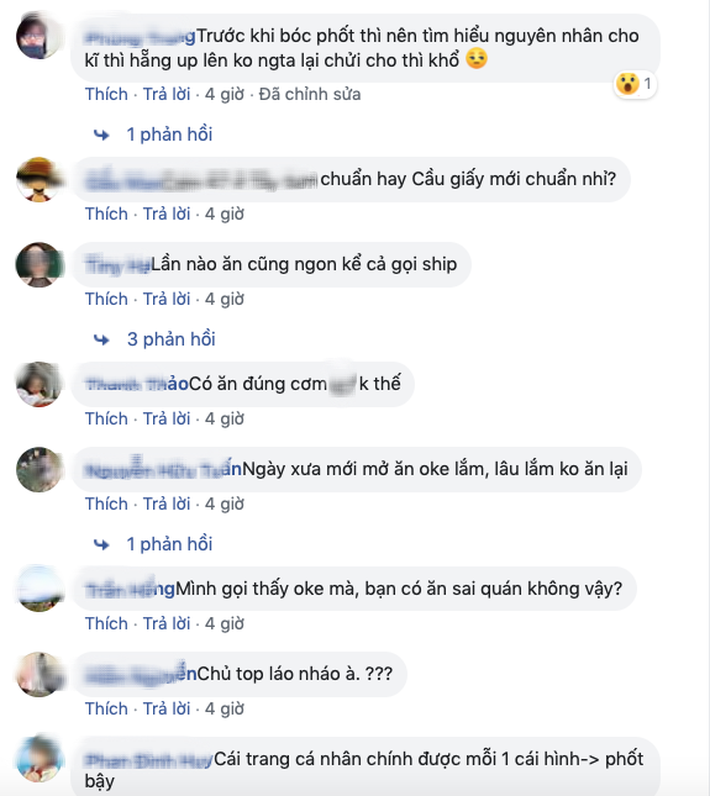Click the wow reaction emoji on first comment
The width and height of the screenshot is (710, 796).
tap(628, 84)
